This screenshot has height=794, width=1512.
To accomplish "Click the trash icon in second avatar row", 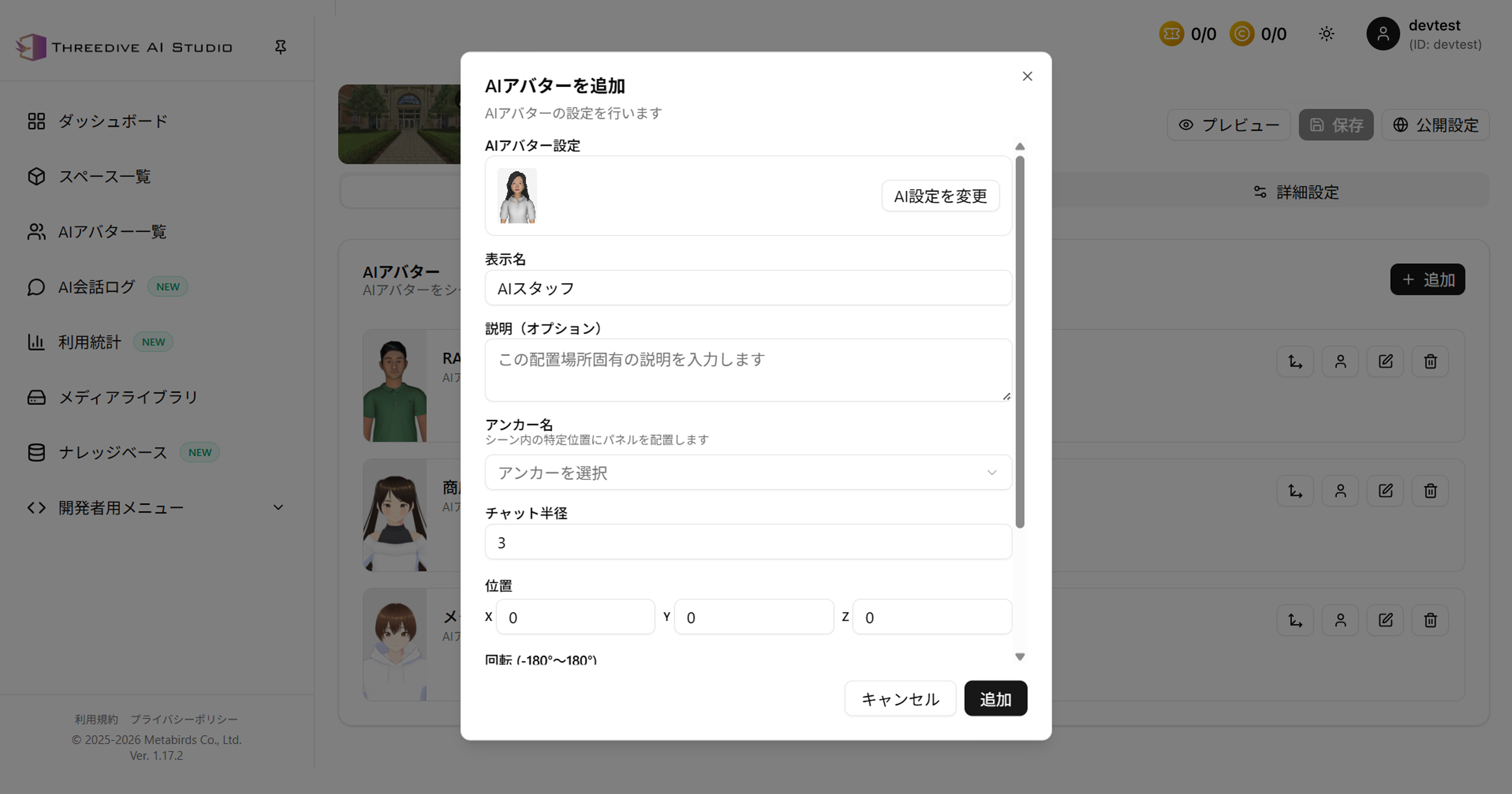I will coord(1431,490).
